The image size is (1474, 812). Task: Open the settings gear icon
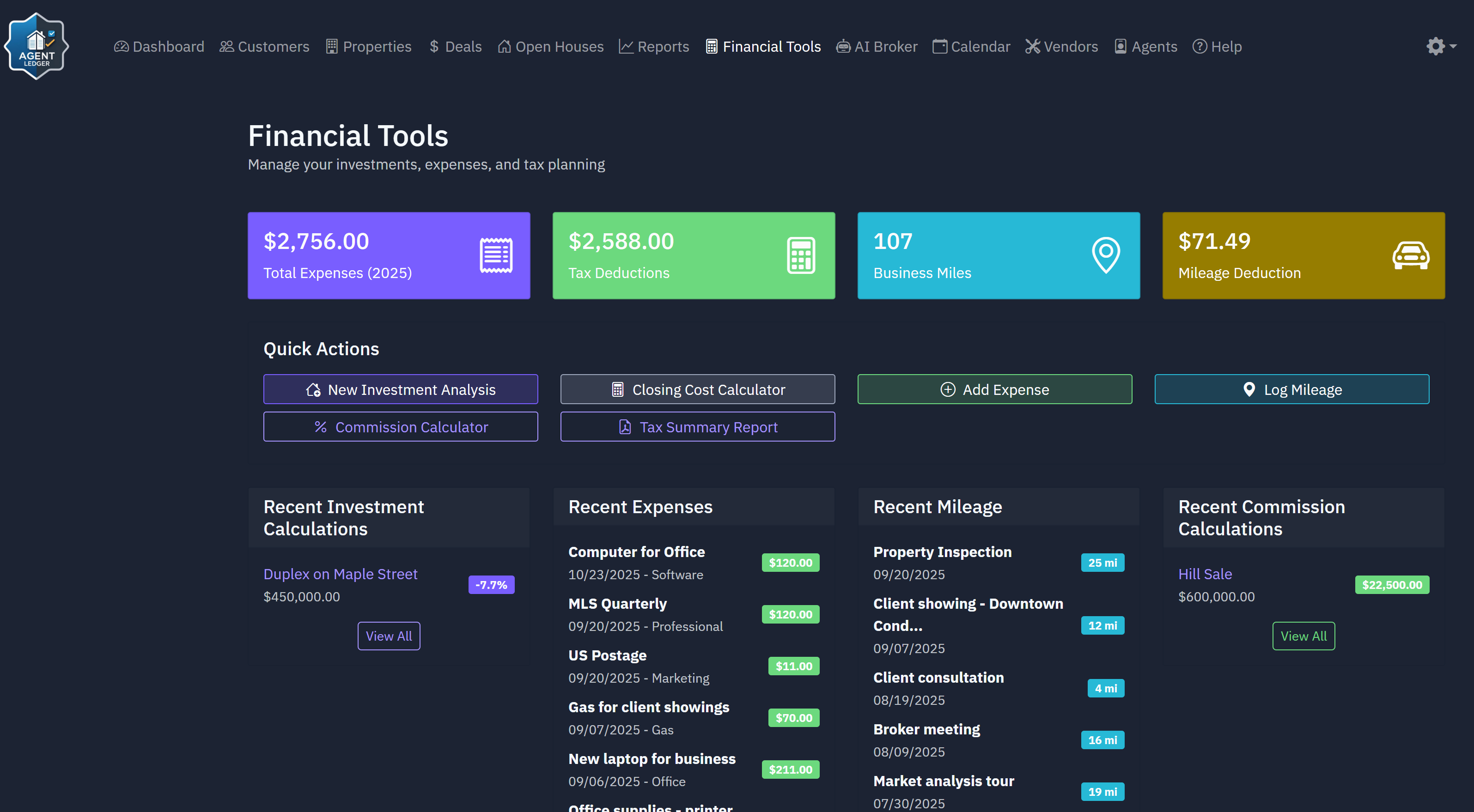click(1435, 46)
